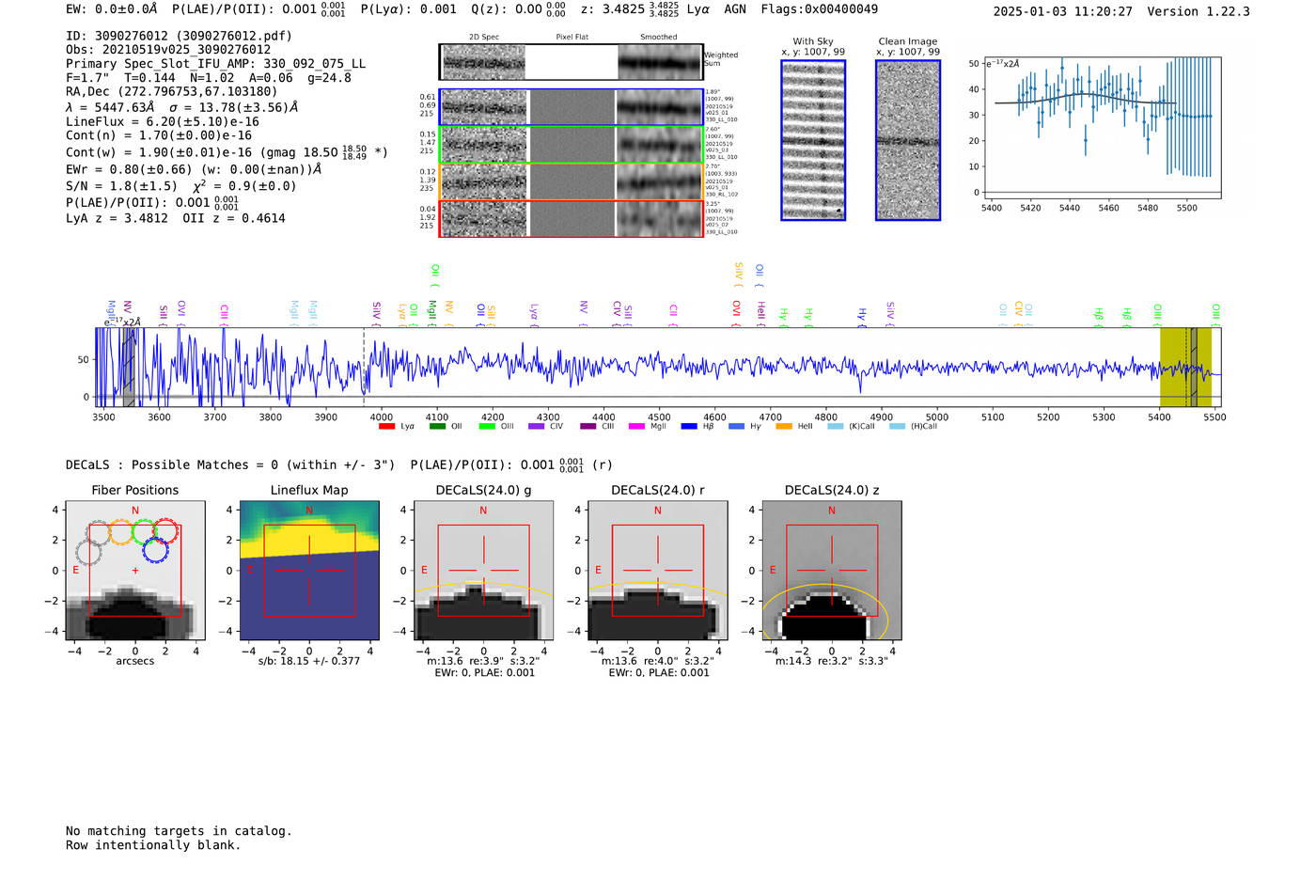Select the blue-bordered fiber 2D spec cutout
1316x896 pixels.
tap(484, 107)
